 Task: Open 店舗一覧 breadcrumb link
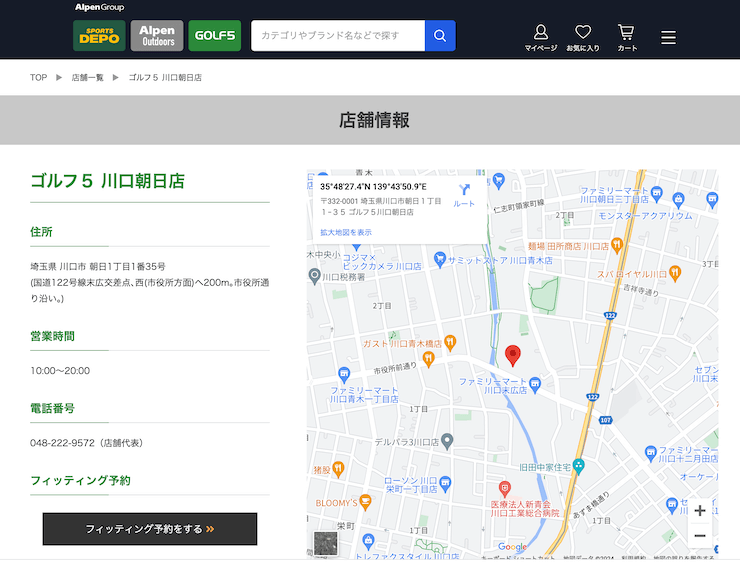pyautogui.click(x=87, y=77)
